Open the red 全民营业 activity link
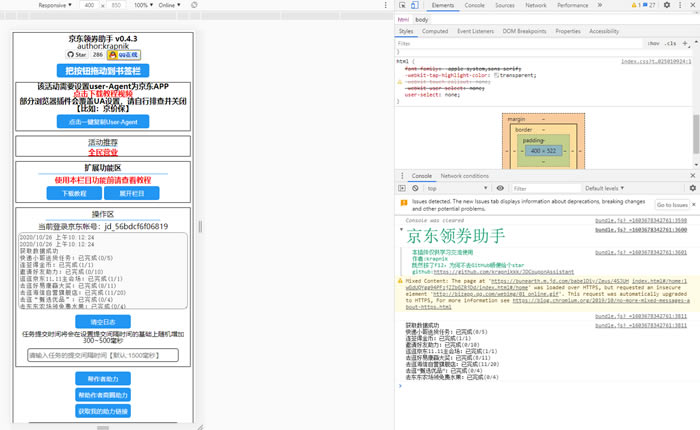 (103, 152)
